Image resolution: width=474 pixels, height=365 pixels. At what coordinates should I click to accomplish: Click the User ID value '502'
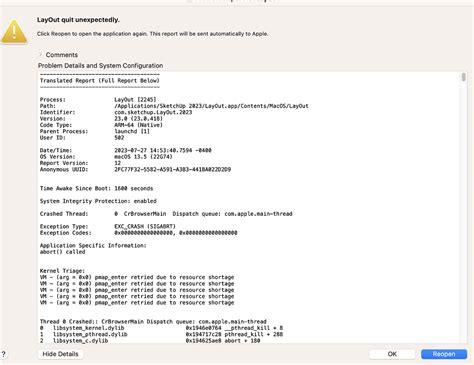click(119, 138)
